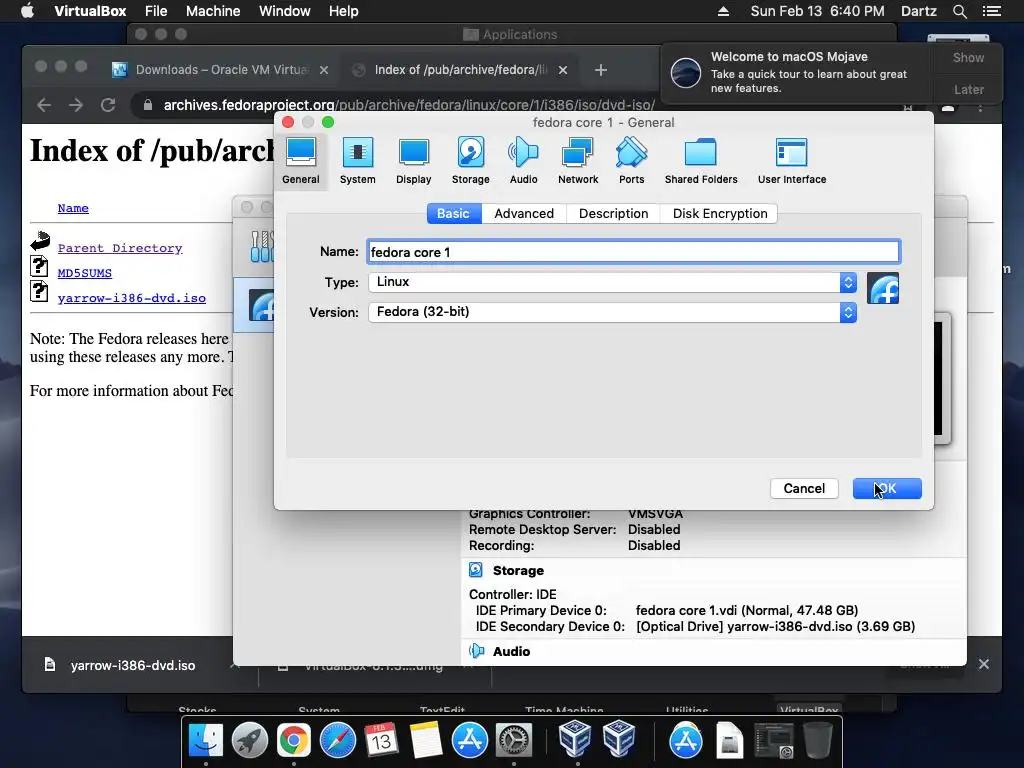Click the date and time in the menu bar
Image resolution: width=1024 pixels, height=768 pixels.
(817, 11)
